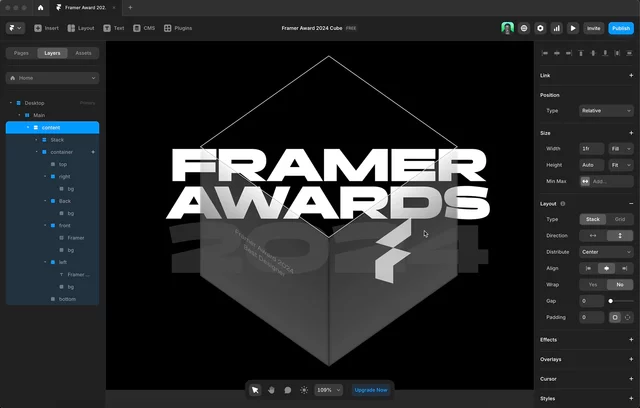Click the Play preview button

pyautogui.click(x=573, y=28)
